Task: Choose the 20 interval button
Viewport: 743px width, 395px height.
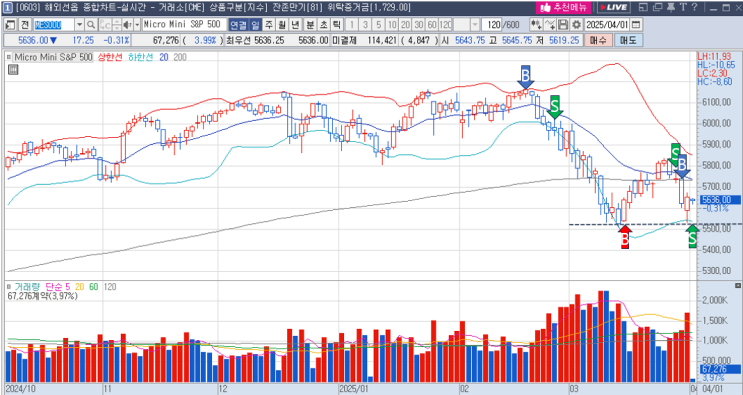Action: (406, 25)
